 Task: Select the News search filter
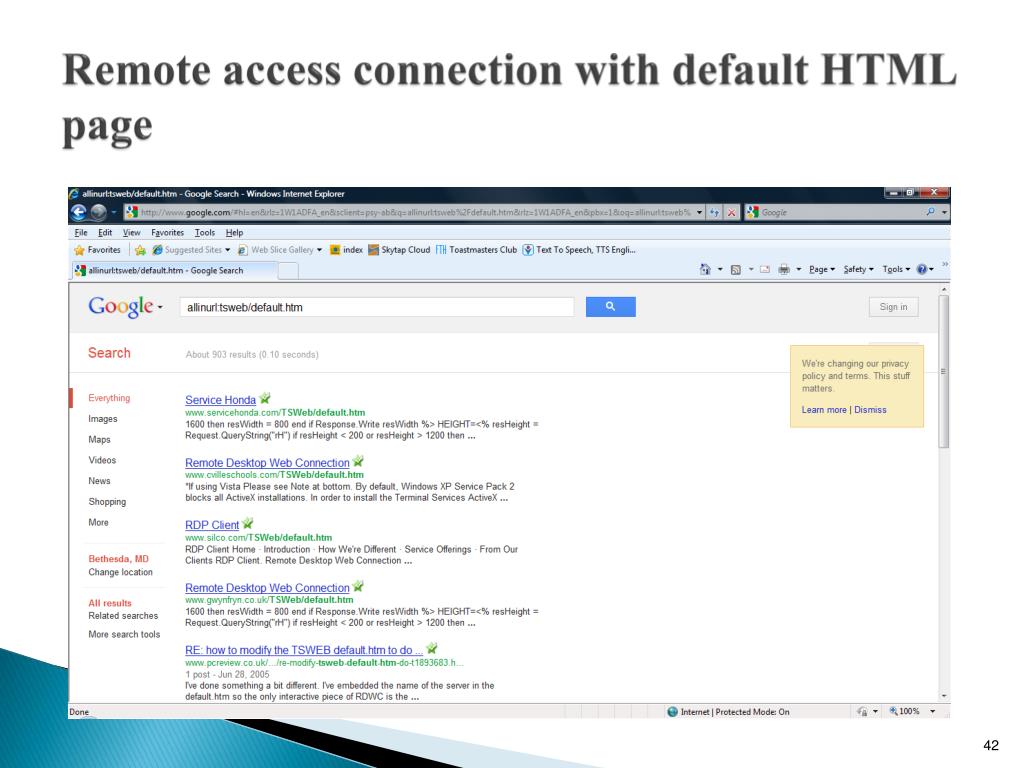[99, 481]
